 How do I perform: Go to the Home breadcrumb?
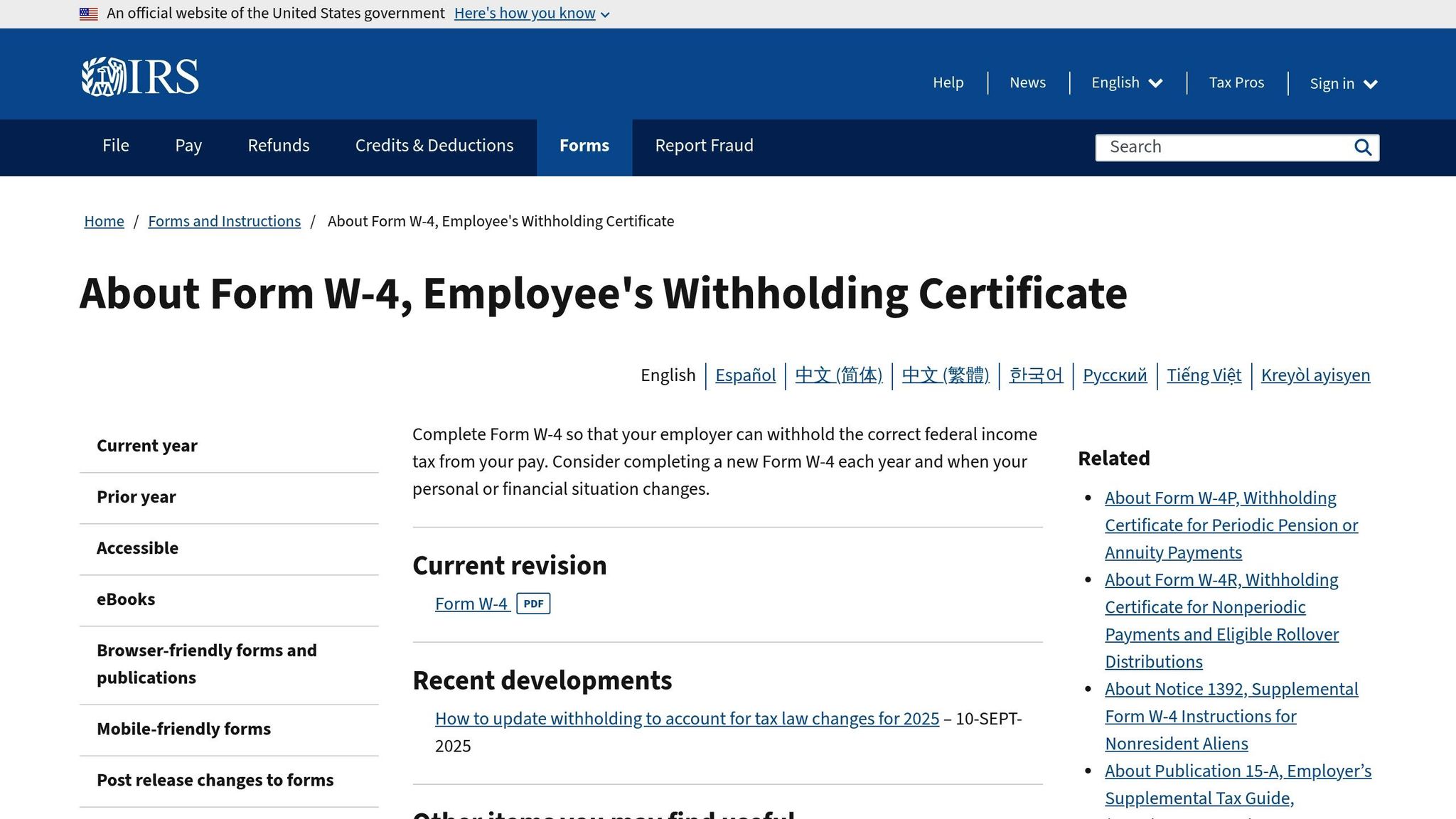104,221
